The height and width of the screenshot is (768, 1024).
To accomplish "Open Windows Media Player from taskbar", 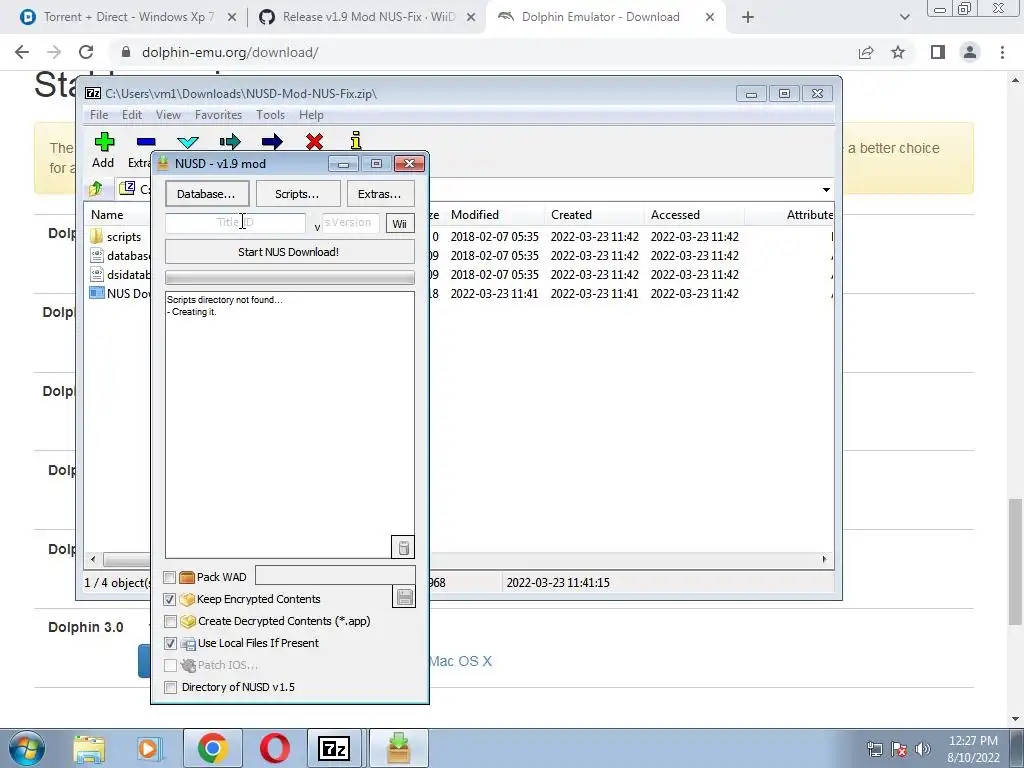I will coord(148,748).
